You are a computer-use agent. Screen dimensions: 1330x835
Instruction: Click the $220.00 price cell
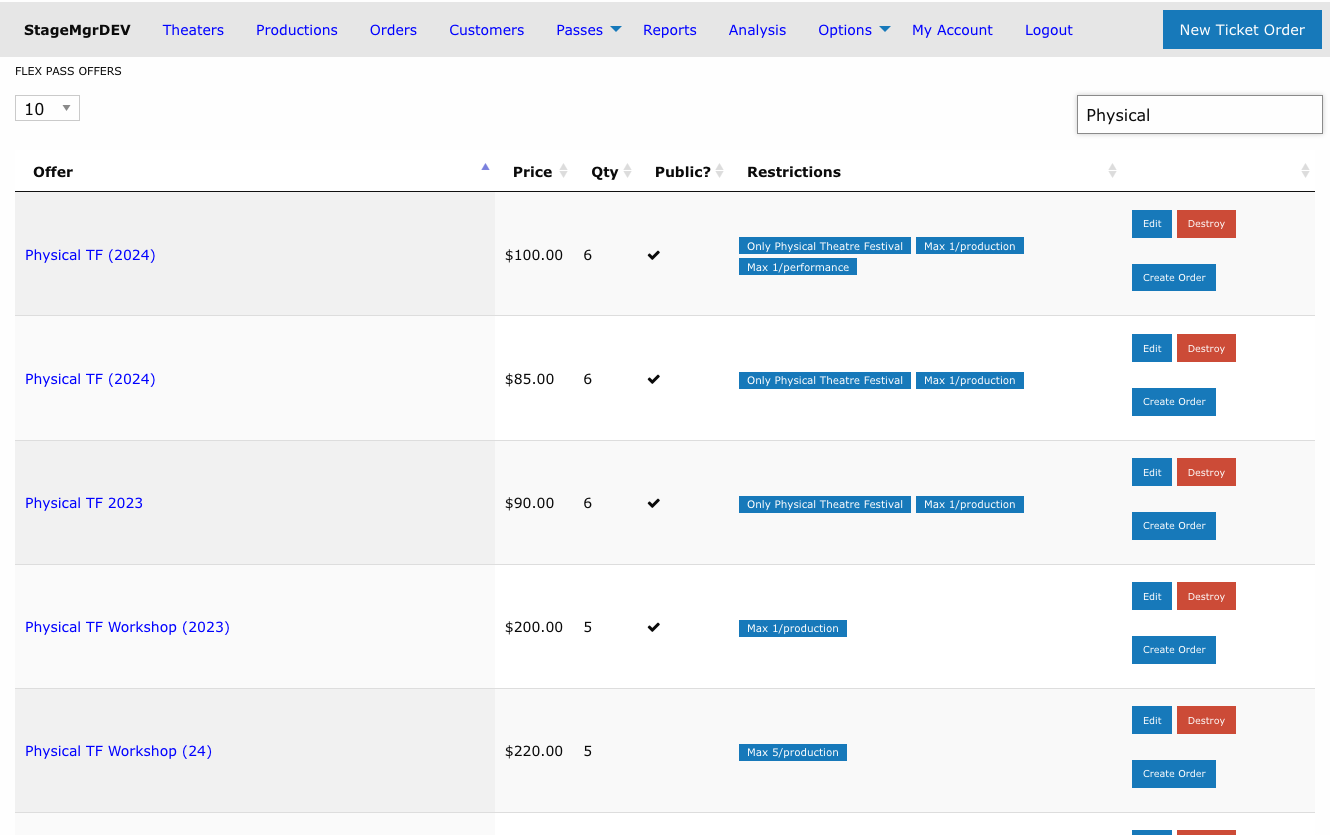pyautogui.click(x=534, y=751)
